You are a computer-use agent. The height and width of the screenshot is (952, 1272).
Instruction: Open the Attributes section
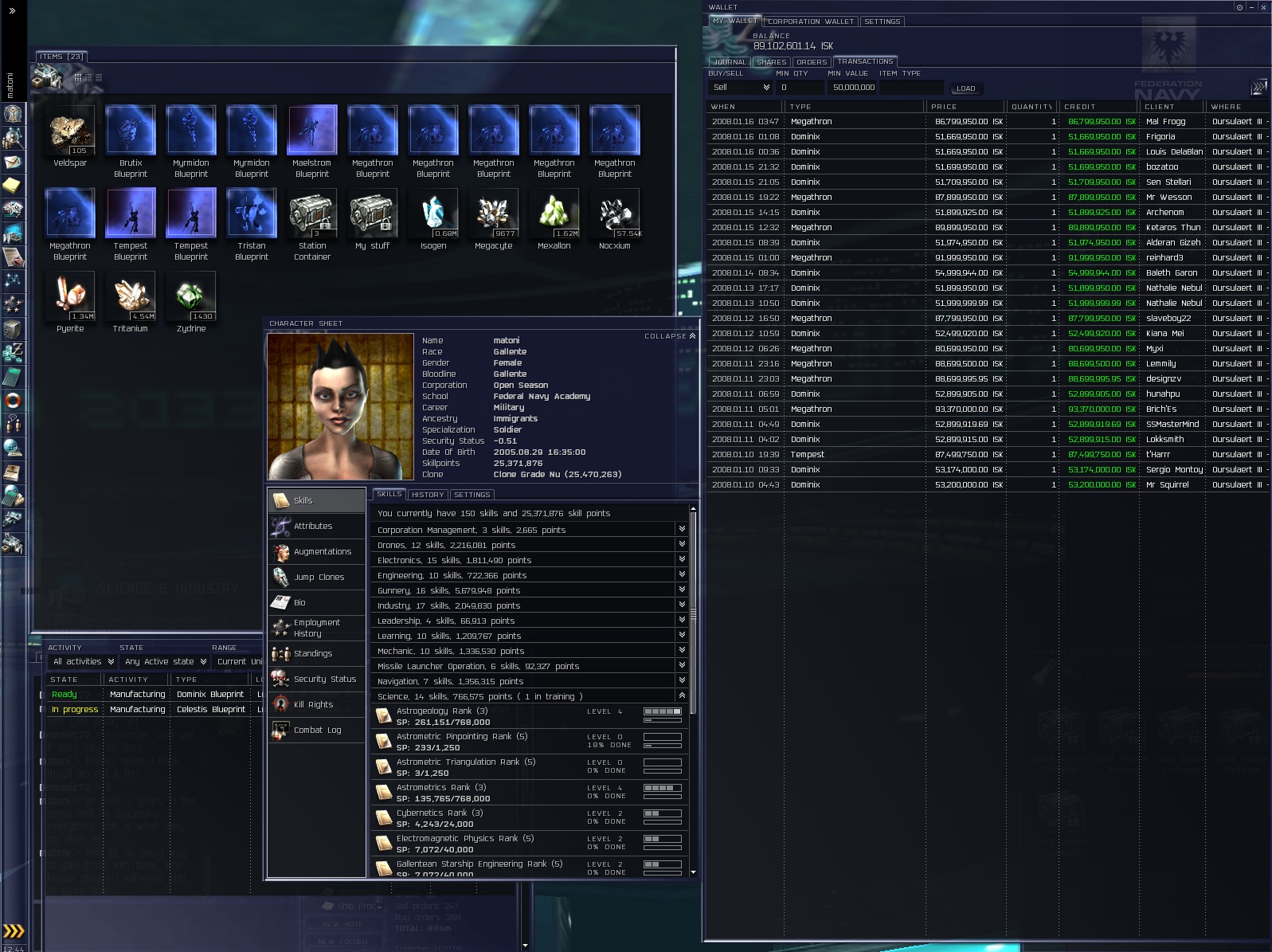316,526
